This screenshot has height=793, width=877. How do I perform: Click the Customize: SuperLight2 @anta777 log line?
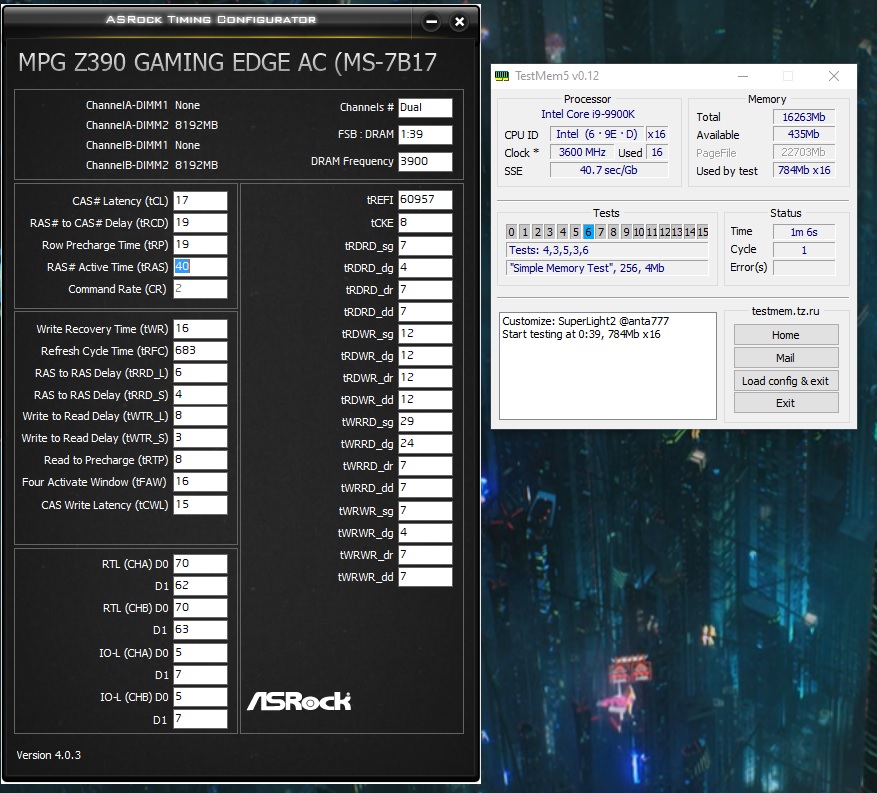tap(586, 321)
